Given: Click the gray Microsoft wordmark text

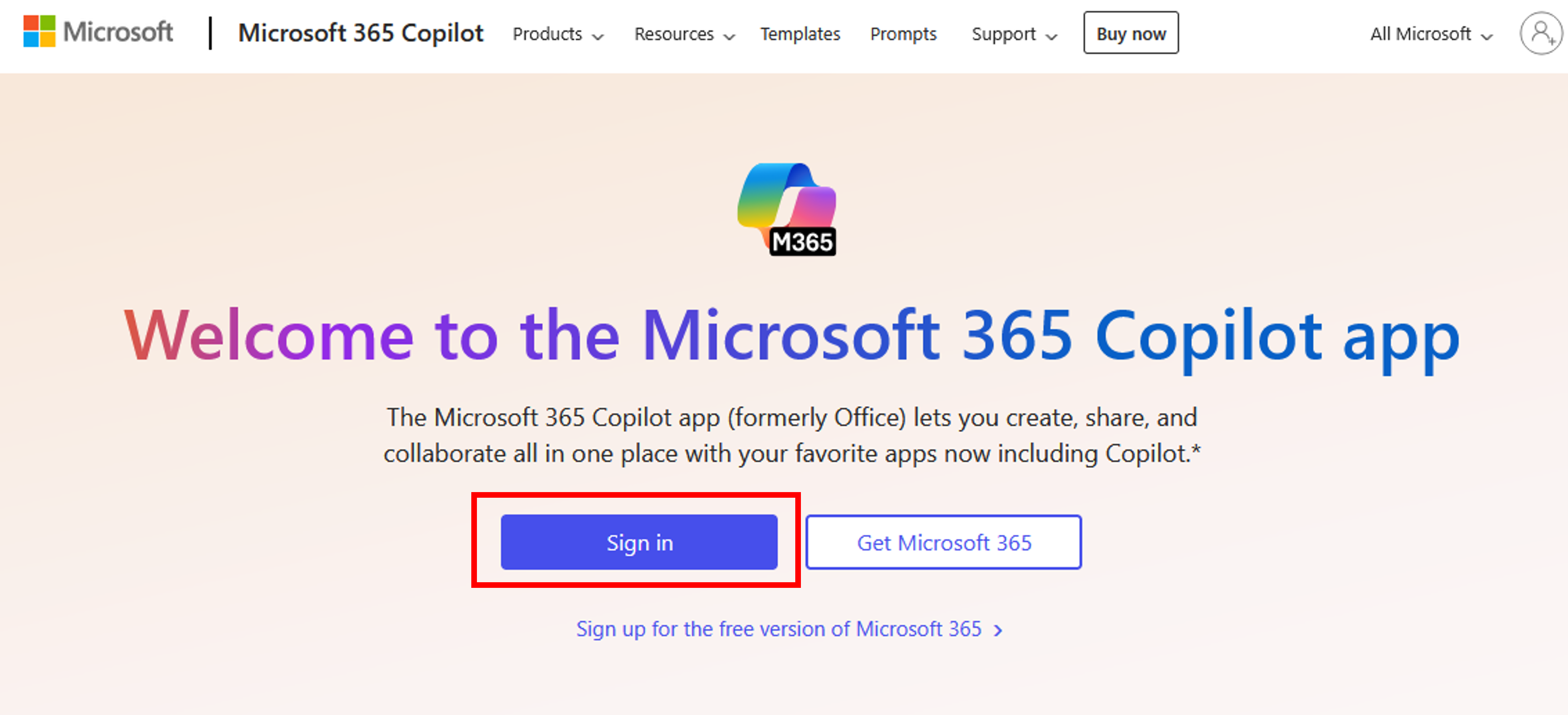Looking at the screenshot, I should point(118,32).
